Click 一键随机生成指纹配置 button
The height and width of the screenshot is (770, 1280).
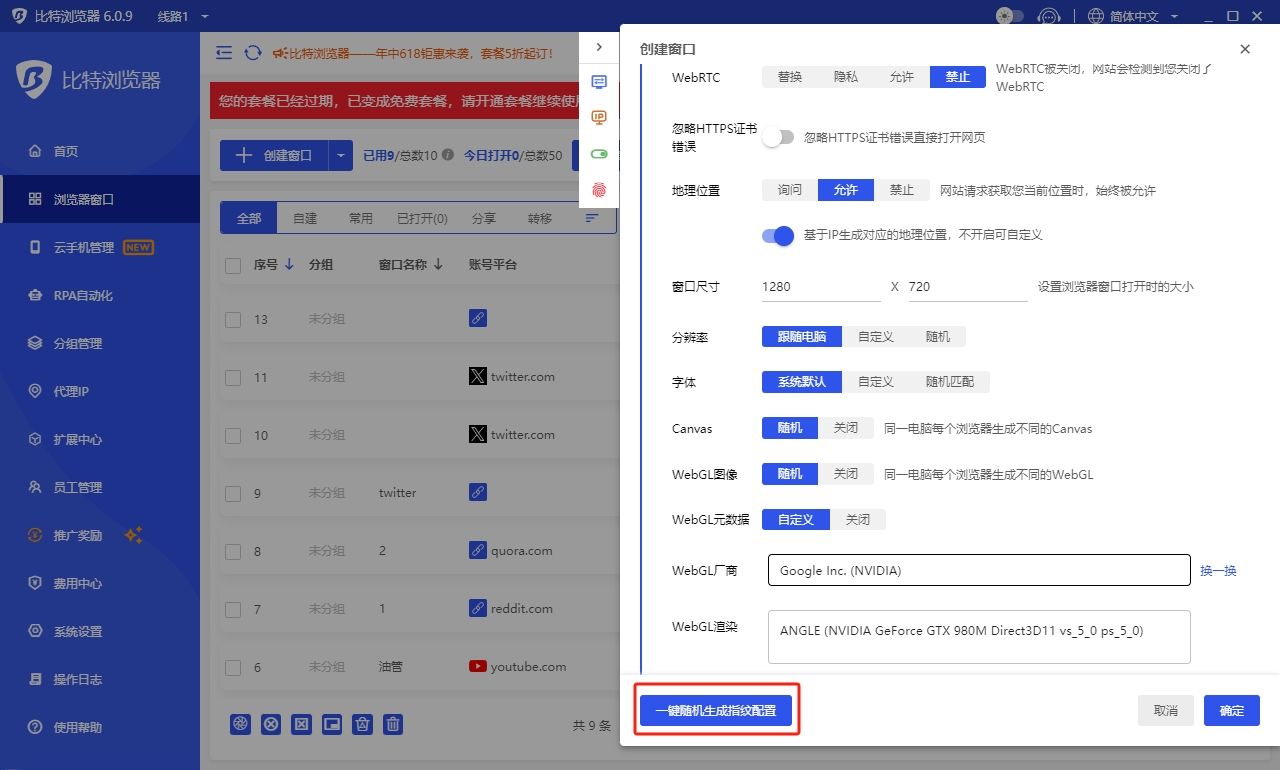pyautogui.click(x=716, y=710)
